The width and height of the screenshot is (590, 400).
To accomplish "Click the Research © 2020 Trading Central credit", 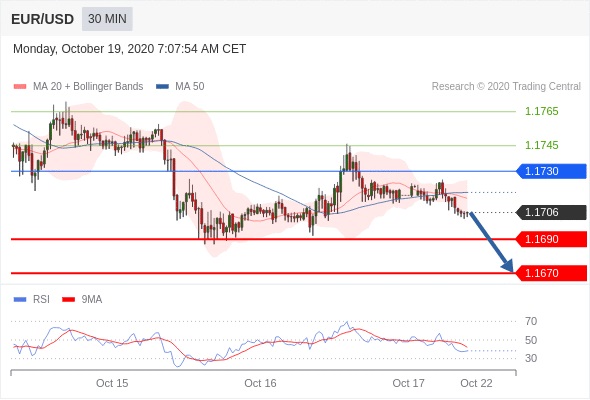I will (506, 87).
